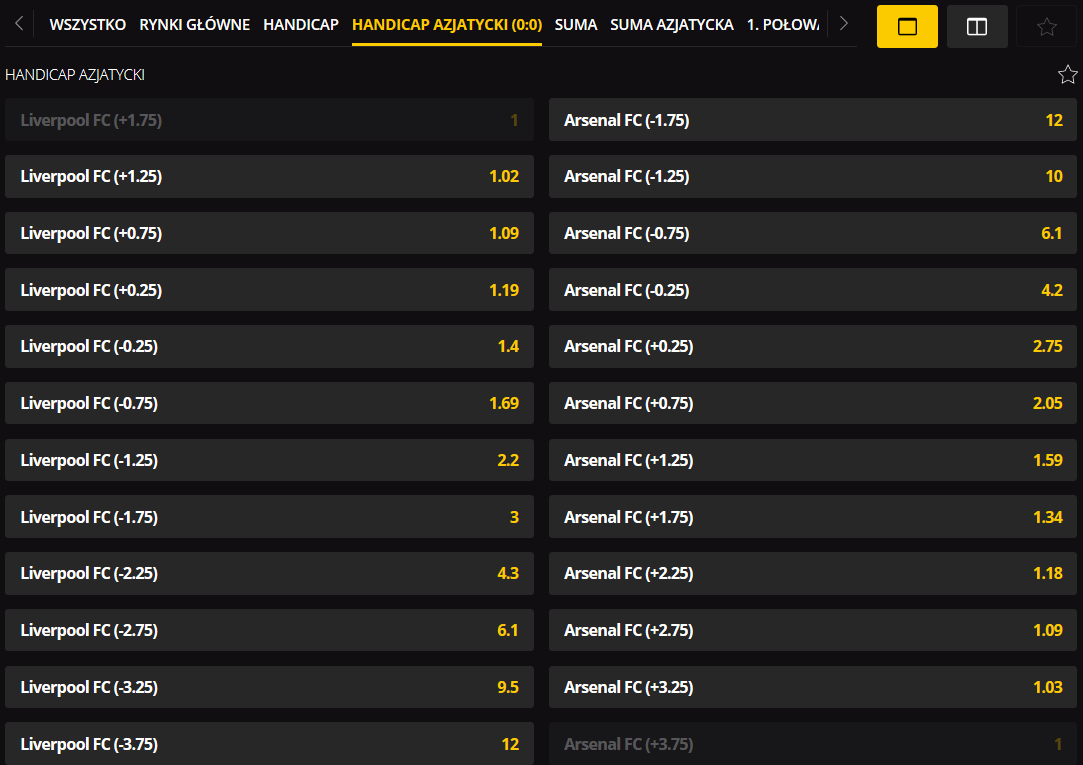Click the disabled Arsenal FC (+3.75) row

[813, 744]
